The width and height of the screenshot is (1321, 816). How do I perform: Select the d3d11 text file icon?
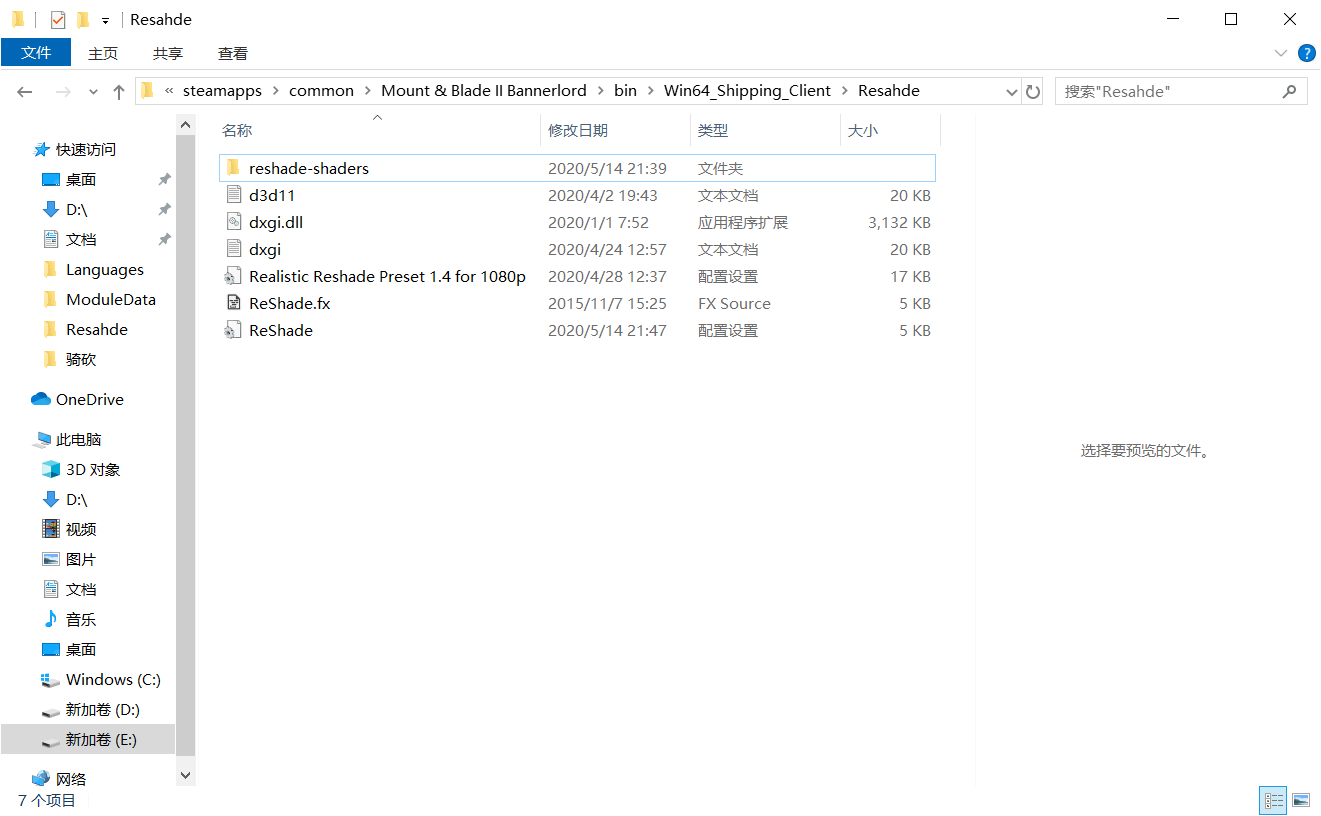(x=233, y=195)
